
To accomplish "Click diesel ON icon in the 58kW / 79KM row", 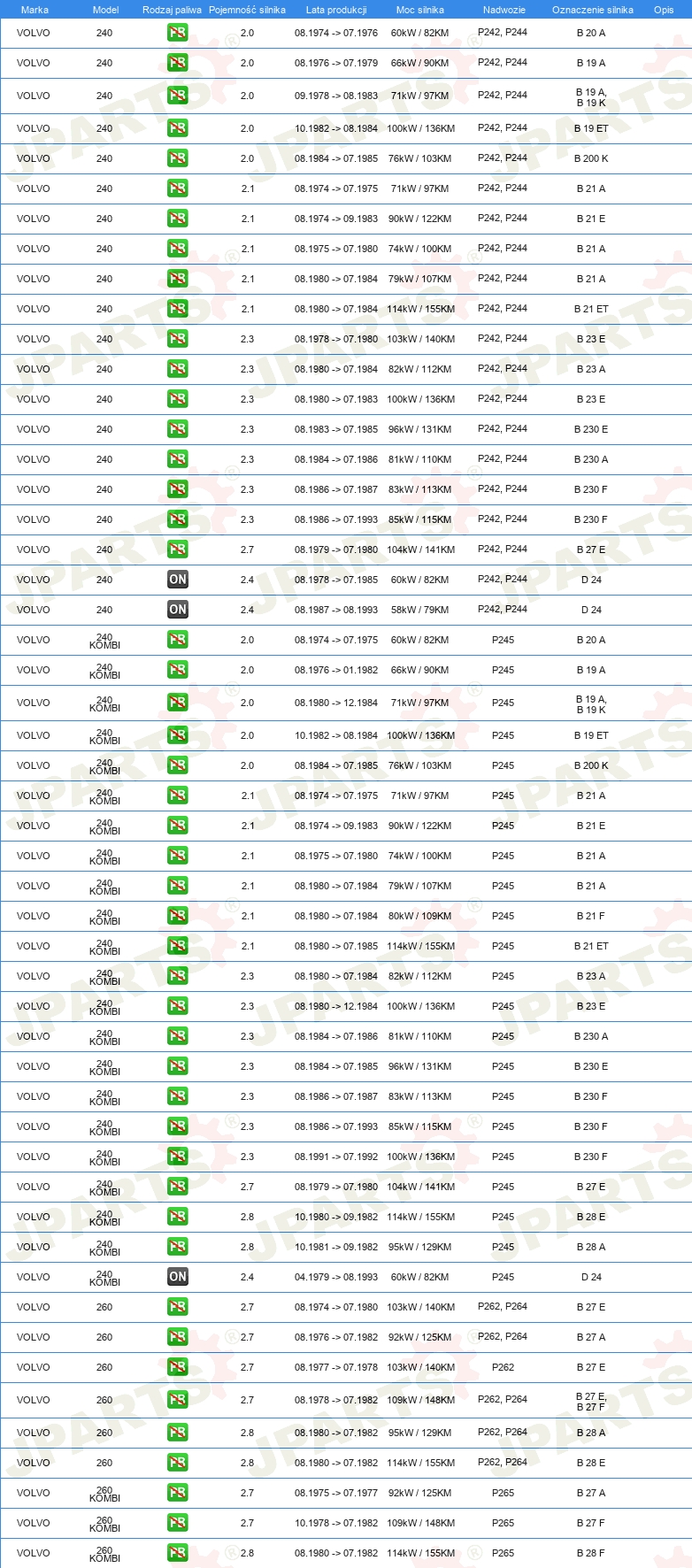I will tap(178, 610).
